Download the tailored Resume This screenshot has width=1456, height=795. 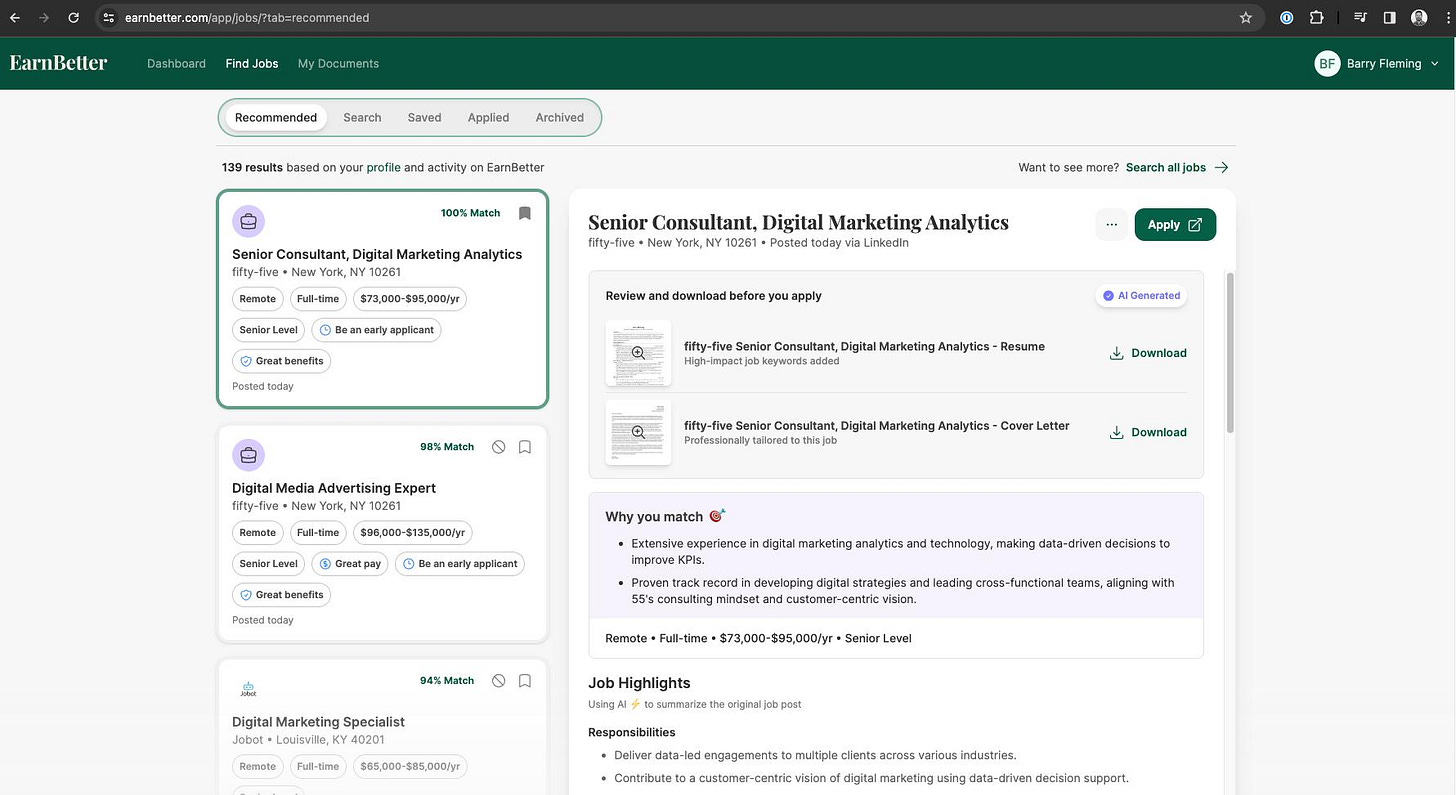pyautogui.click(x=1148, y=353)
